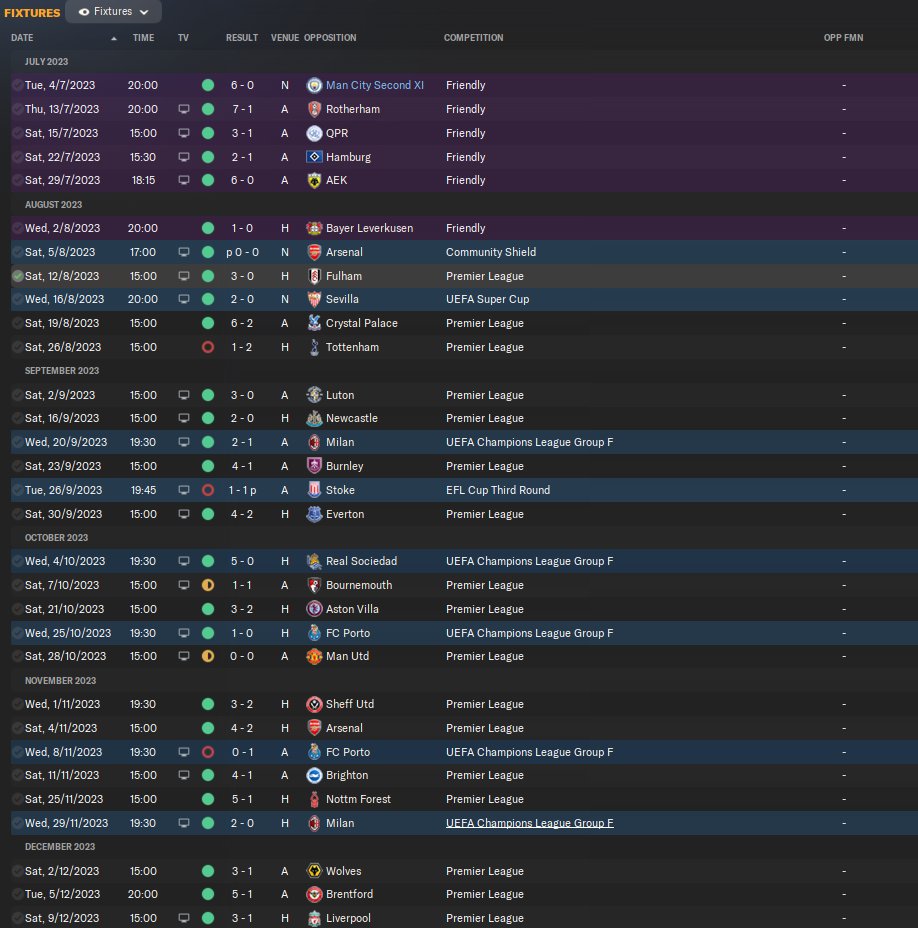Viewport: 918px width, 928px height.
Task: Click the Brentford club badge
Action: click(314, 894)
